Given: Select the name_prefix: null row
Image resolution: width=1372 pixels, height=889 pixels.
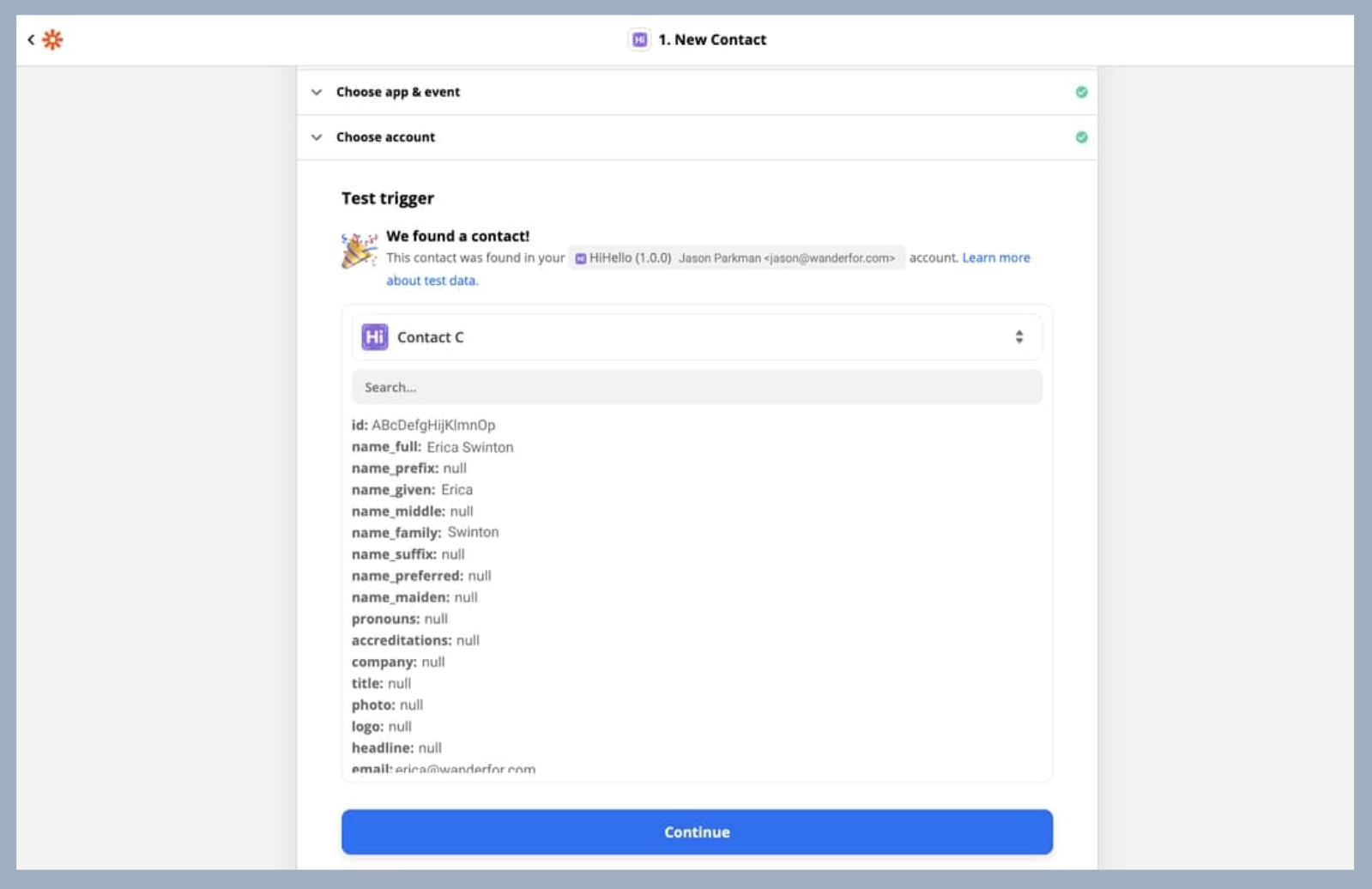Looking at the screenshot, I should (x=409, y=469).
